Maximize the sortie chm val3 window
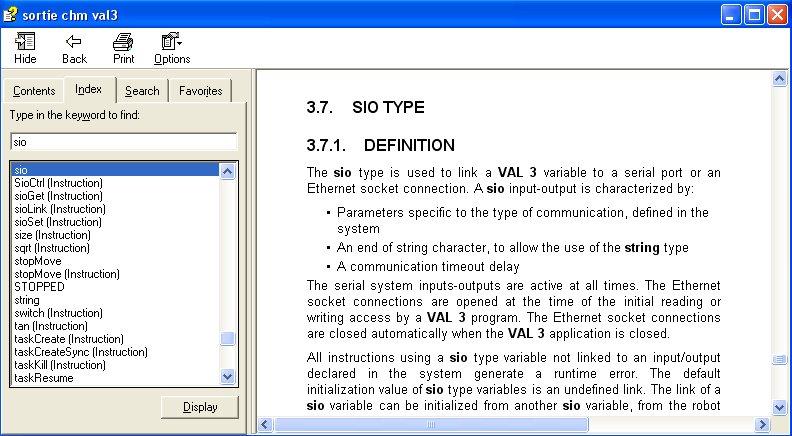The image size is (792, 436). [754, 15]
